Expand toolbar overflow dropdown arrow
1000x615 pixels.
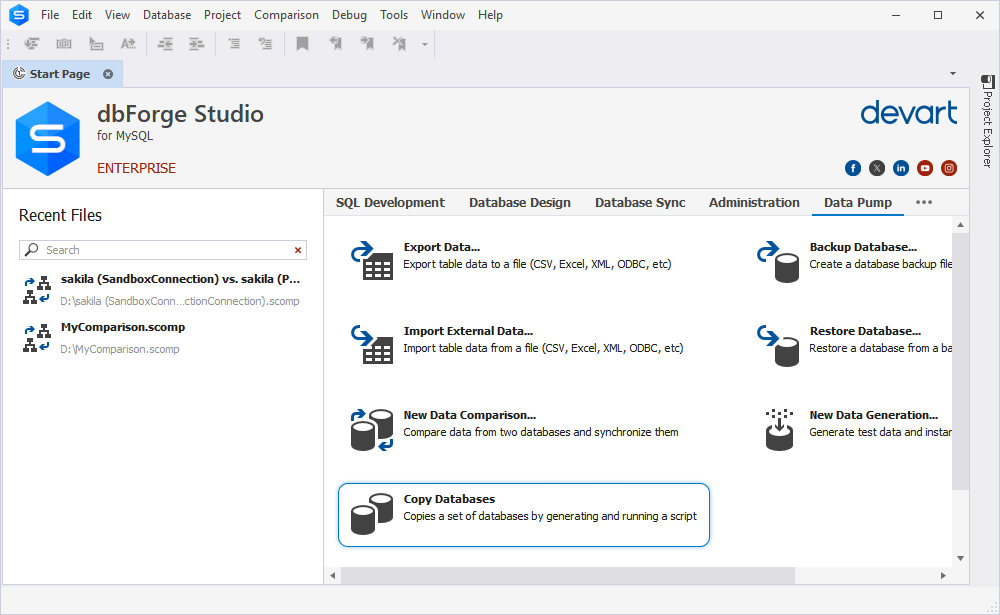pos(425,44)
